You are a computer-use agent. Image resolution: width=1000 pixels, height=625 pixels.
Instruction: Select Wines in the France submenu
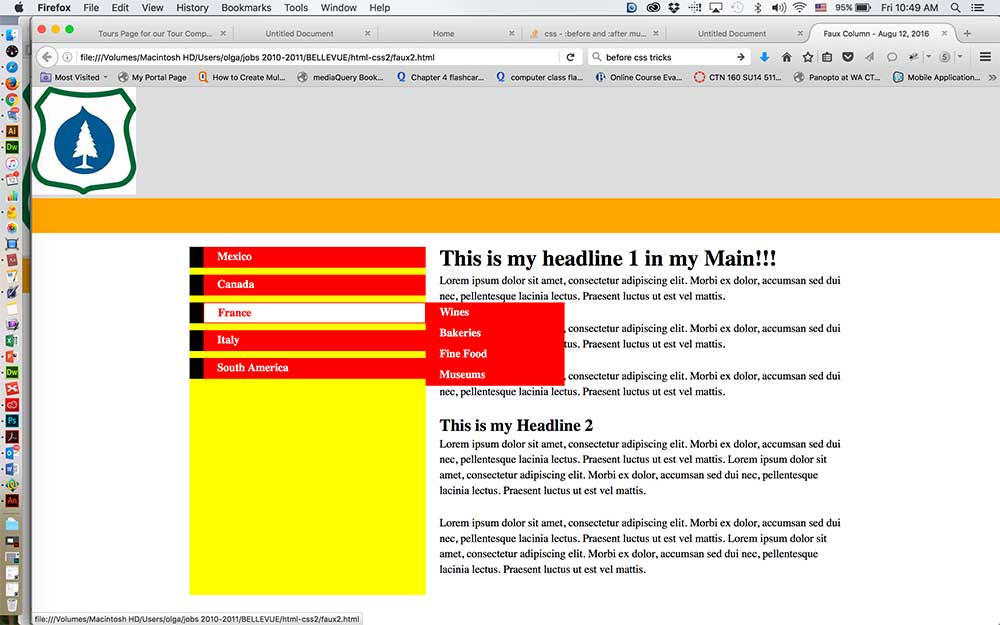(x=454, y=312)
